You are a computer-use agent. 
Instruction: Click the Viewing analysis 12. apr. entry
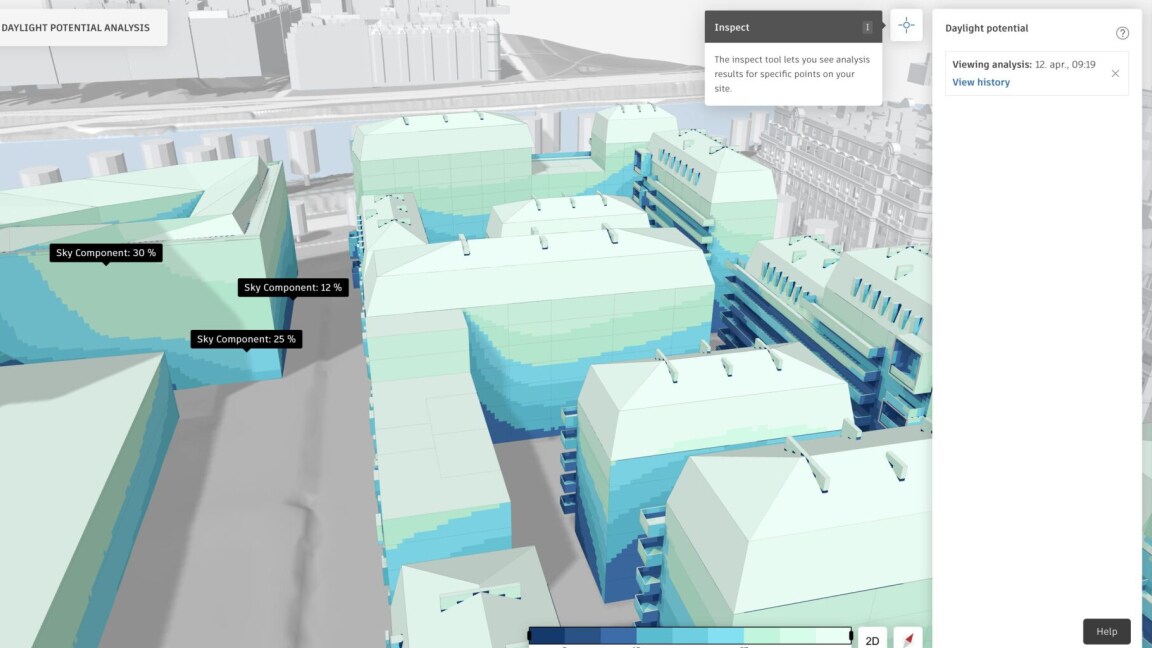(x=1023, y=65)
